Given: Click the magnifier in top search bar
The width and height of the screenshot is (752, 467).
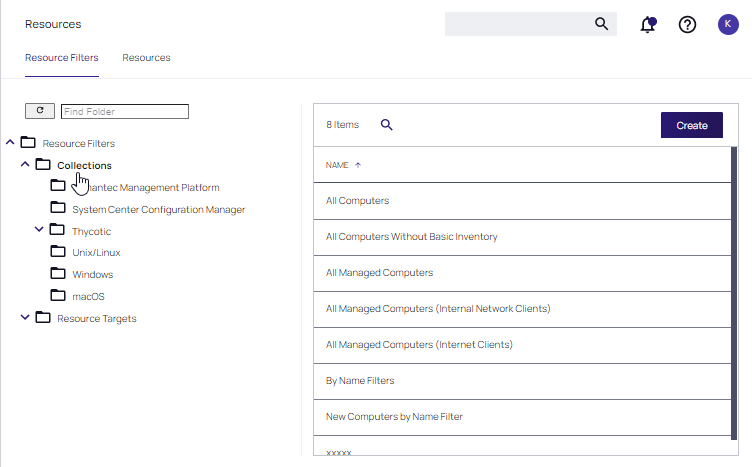Looking at the screenshot, I should 601,24.
